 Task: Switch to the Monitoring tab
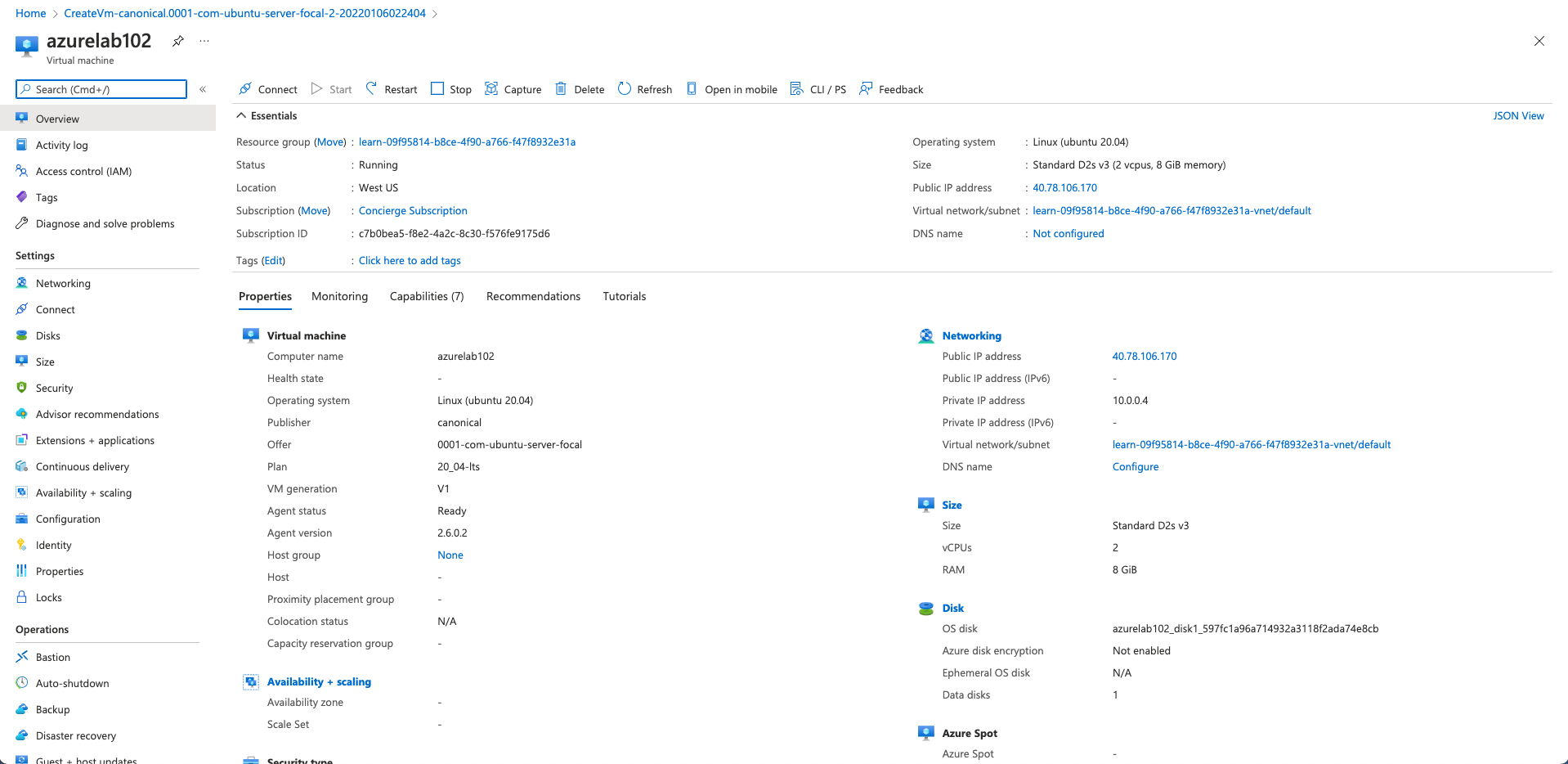pyautogui.click(x=339, y=296)
